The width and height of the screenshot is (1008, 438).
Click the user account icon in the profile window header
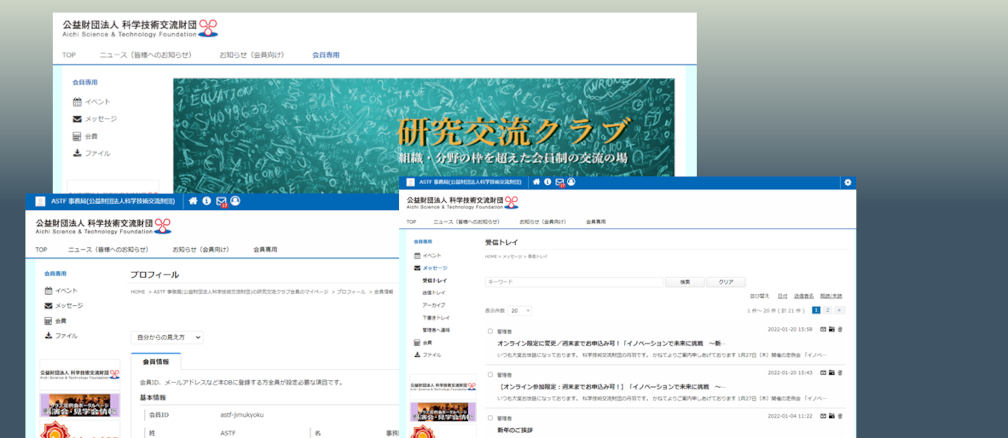coord(235,201)
